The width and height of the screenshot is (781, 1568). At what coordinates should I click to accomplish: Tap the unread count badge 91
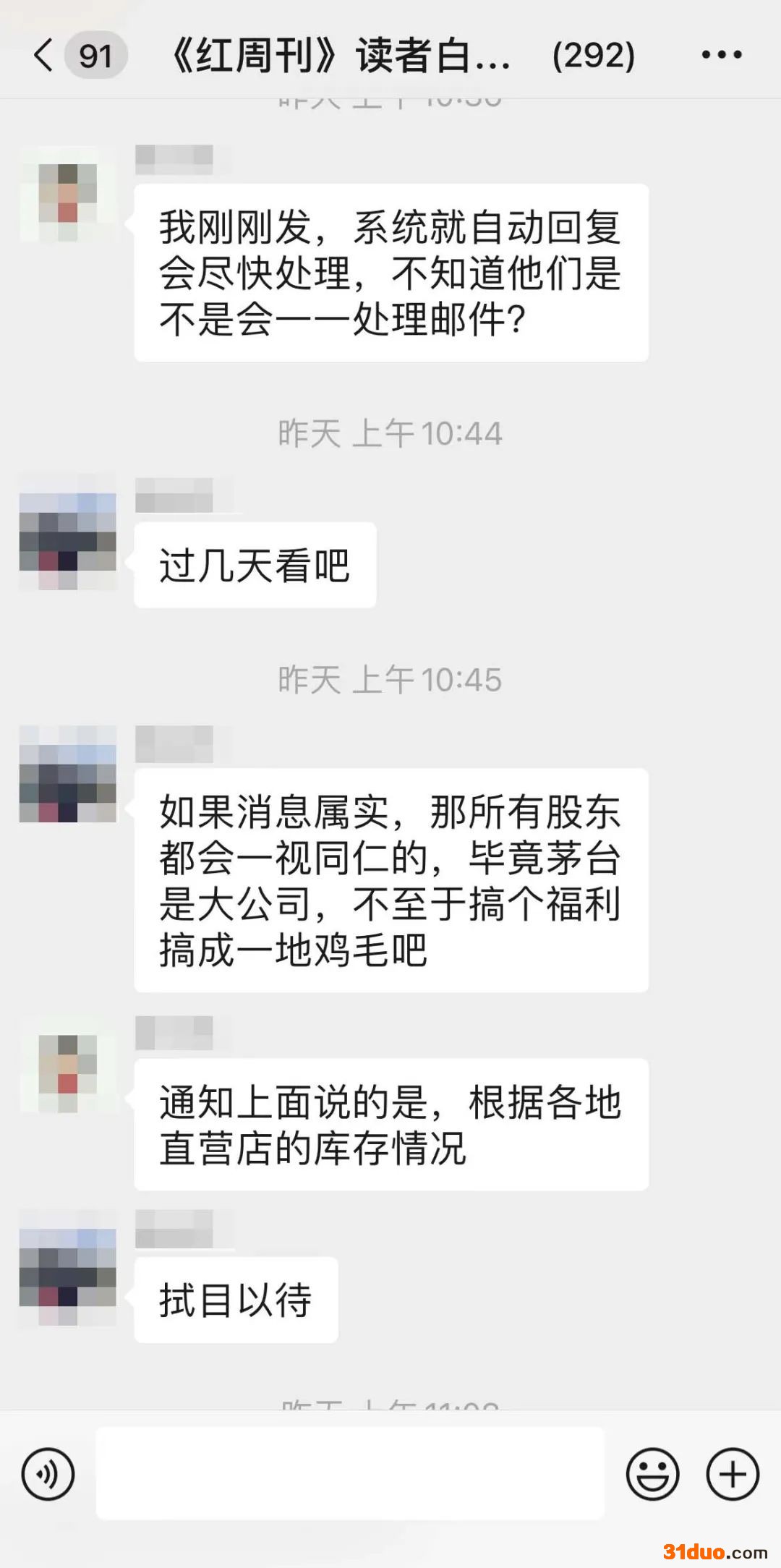(95, 55)
